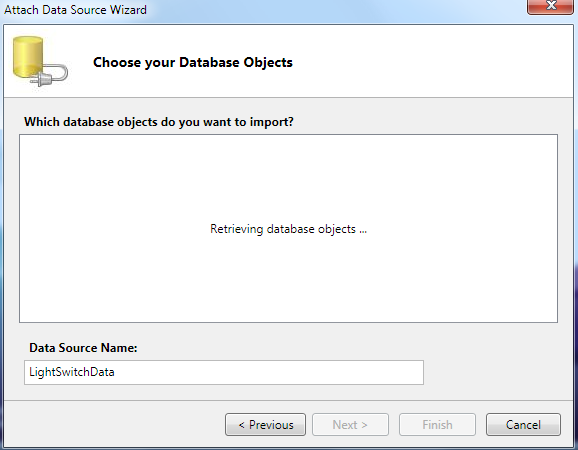Click the white header banner beside heading

pyautogui.click(x=431, y=62)
